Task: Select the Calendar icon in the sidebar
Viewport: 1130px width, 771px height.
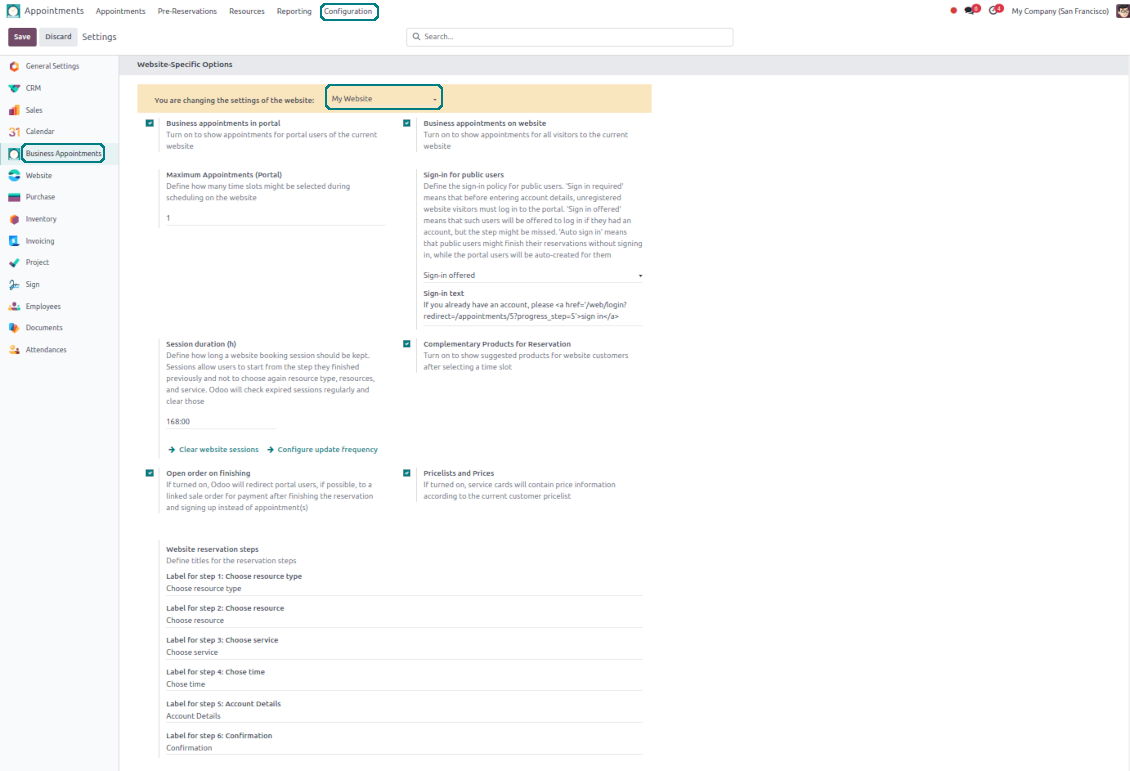Action: 14,132
